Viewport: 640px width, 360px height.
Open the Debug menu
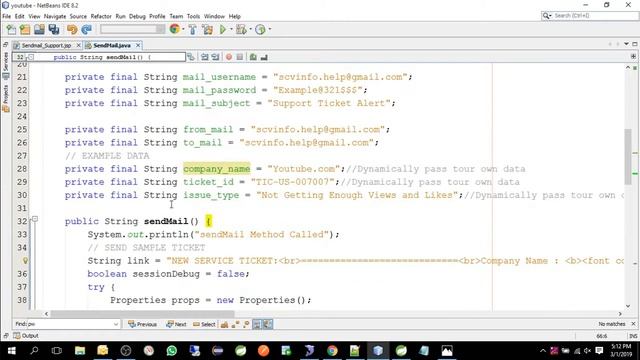click(x=137, y=16)
